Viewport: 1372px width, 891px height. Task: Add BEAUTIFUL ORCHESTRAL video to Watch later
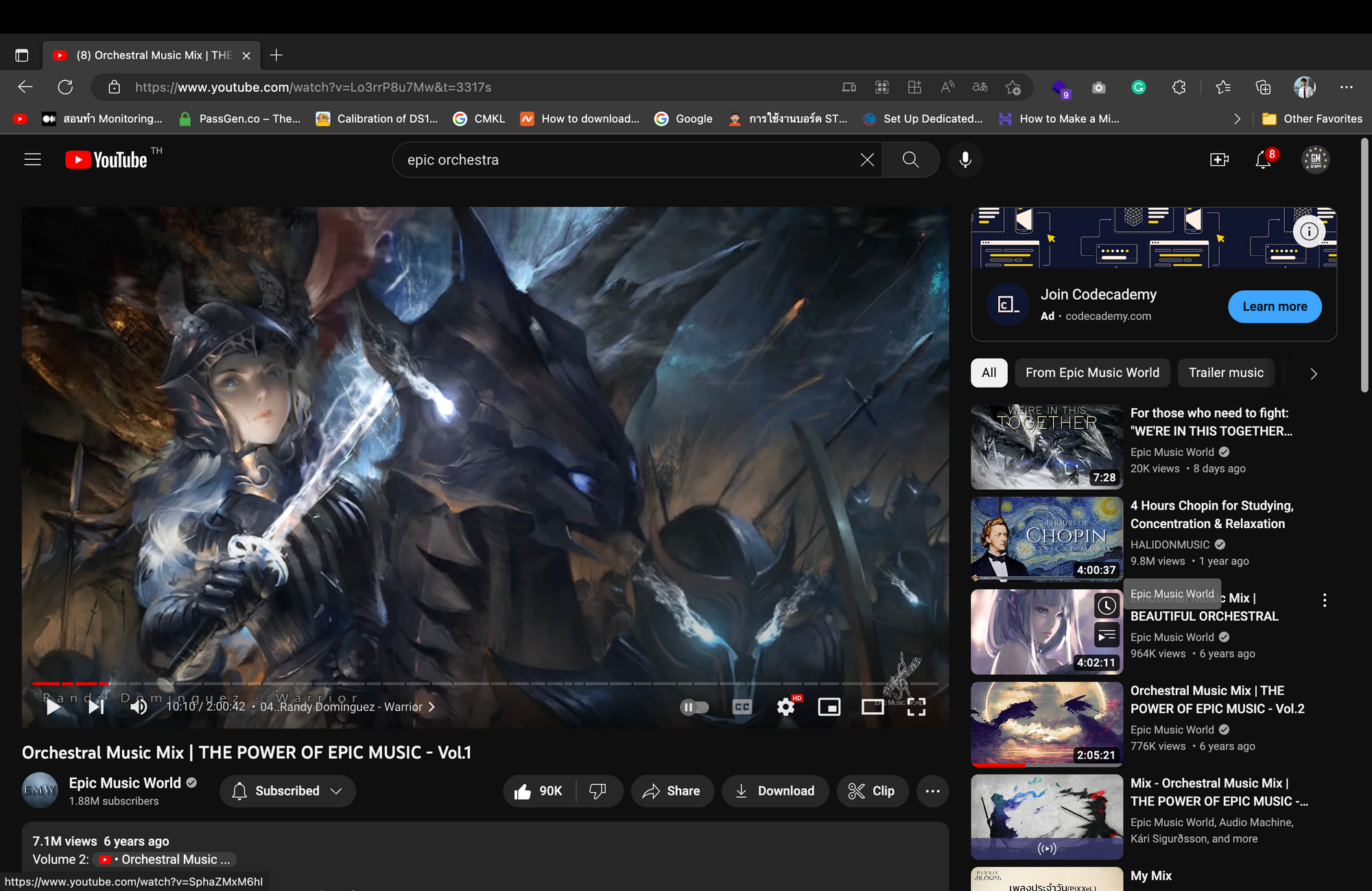tap(1107, 605)
